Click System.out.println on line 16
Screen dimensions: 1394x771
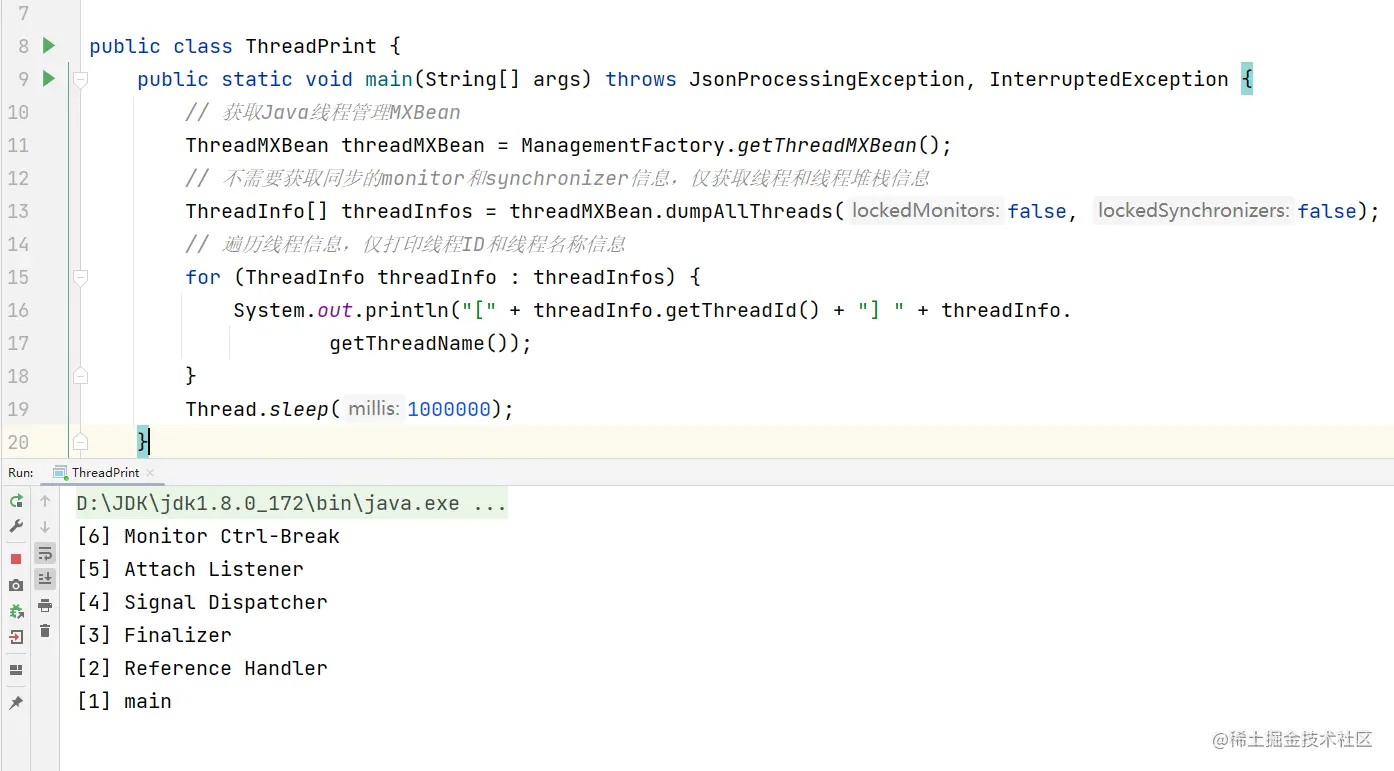pos(343,310)
